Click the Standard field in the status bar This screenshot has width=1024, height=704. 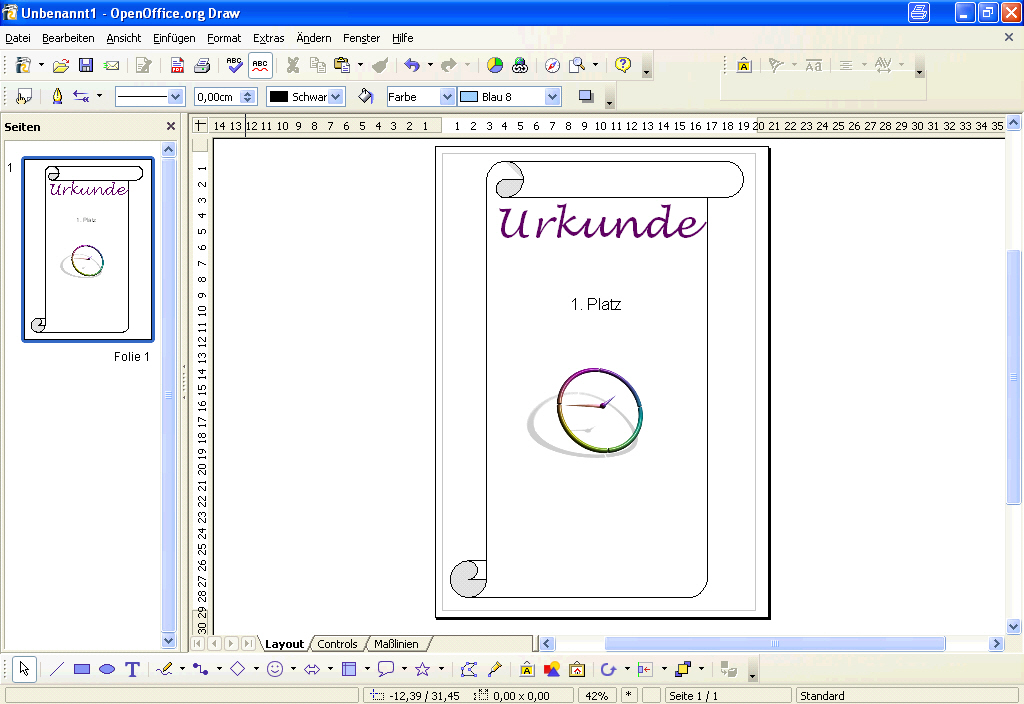[908, 696]
